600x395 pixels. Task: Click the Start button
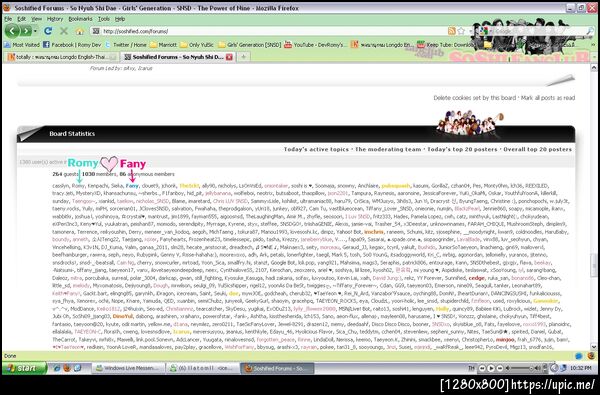coord(24,368)
